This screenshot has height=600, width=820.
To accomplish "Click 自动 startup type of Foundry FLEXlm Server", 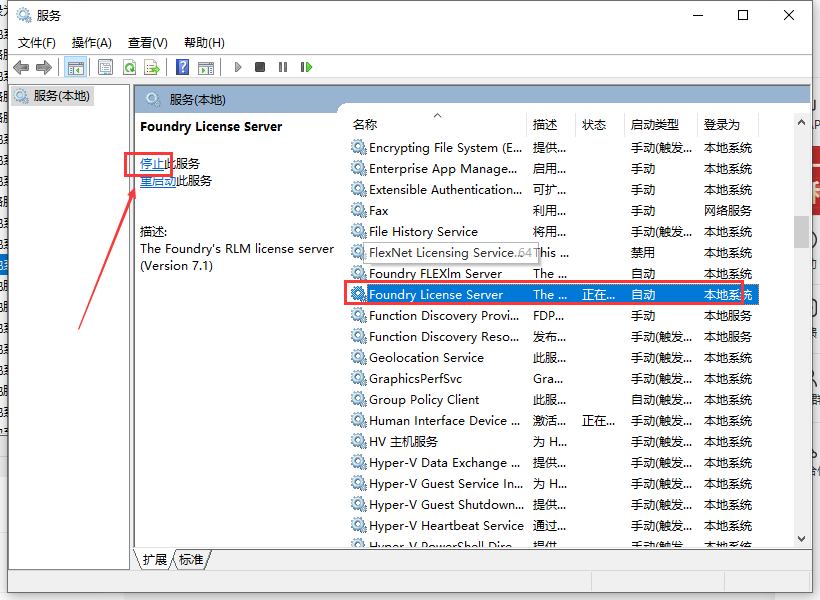I will (643, 274).
